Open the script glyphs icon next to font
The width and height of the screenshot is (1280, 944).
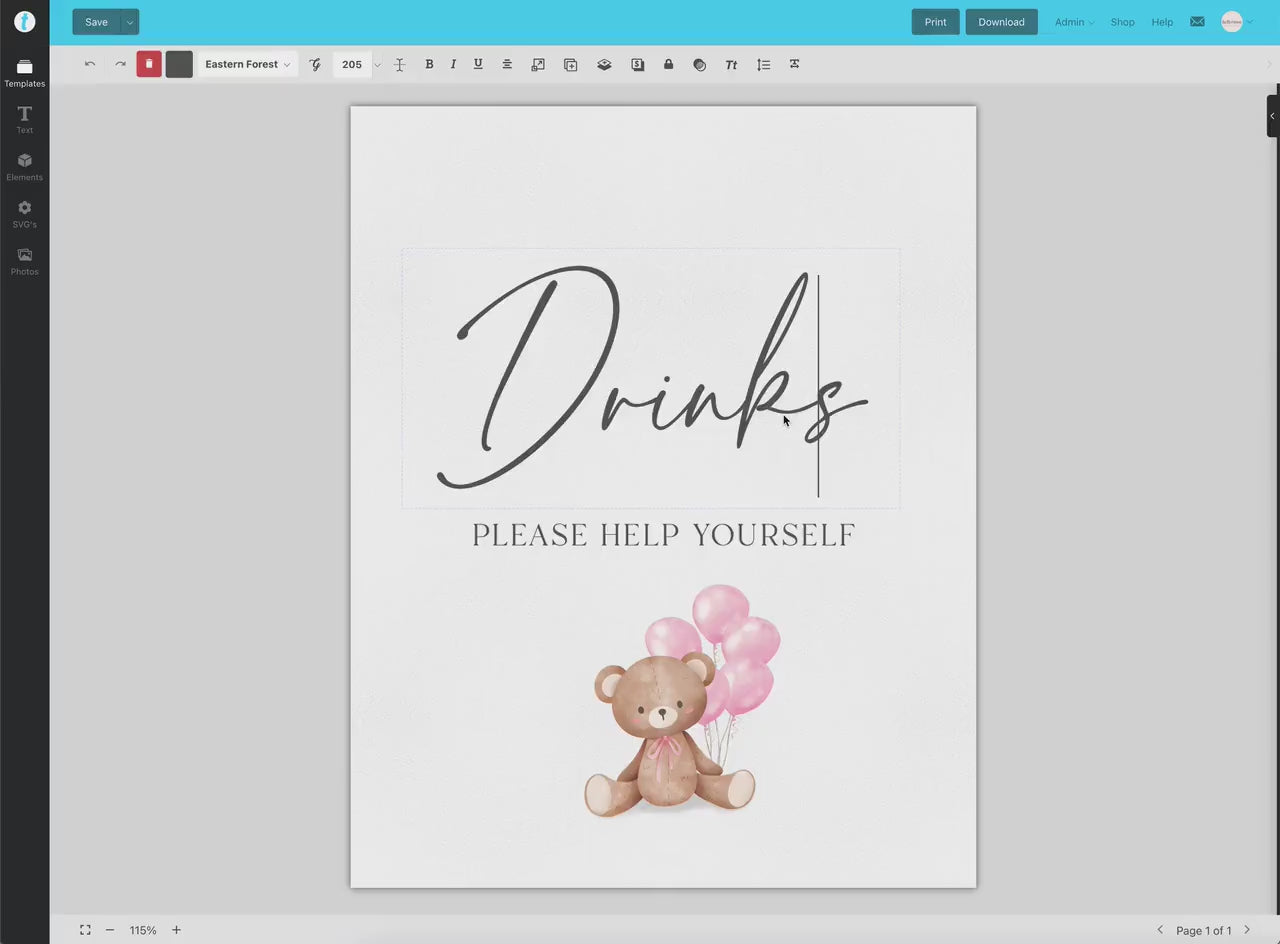point(315,64)
